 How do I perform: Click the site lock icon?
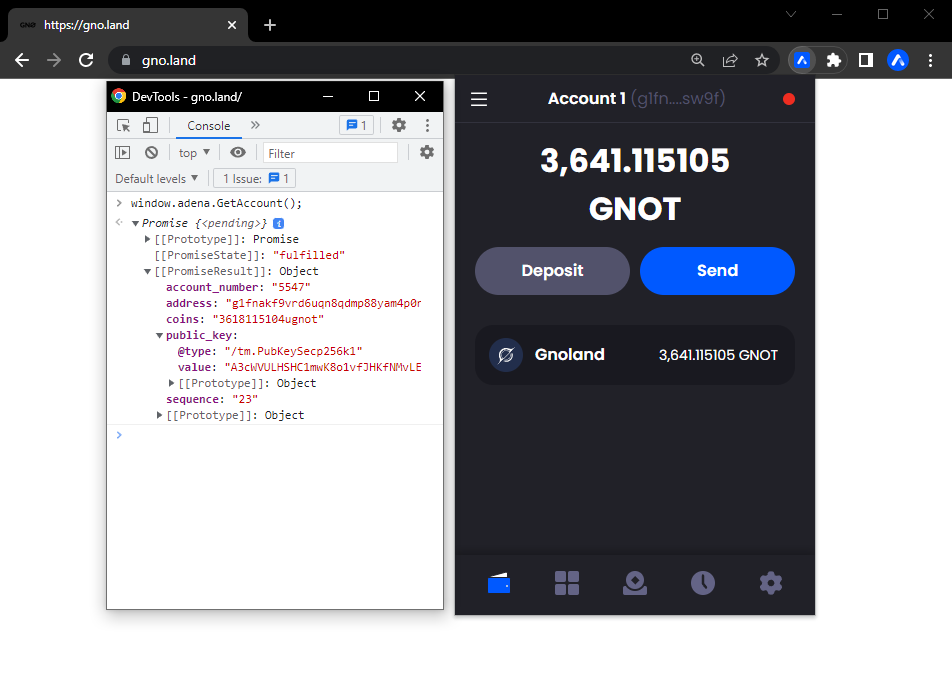click(x=126, y=60)
